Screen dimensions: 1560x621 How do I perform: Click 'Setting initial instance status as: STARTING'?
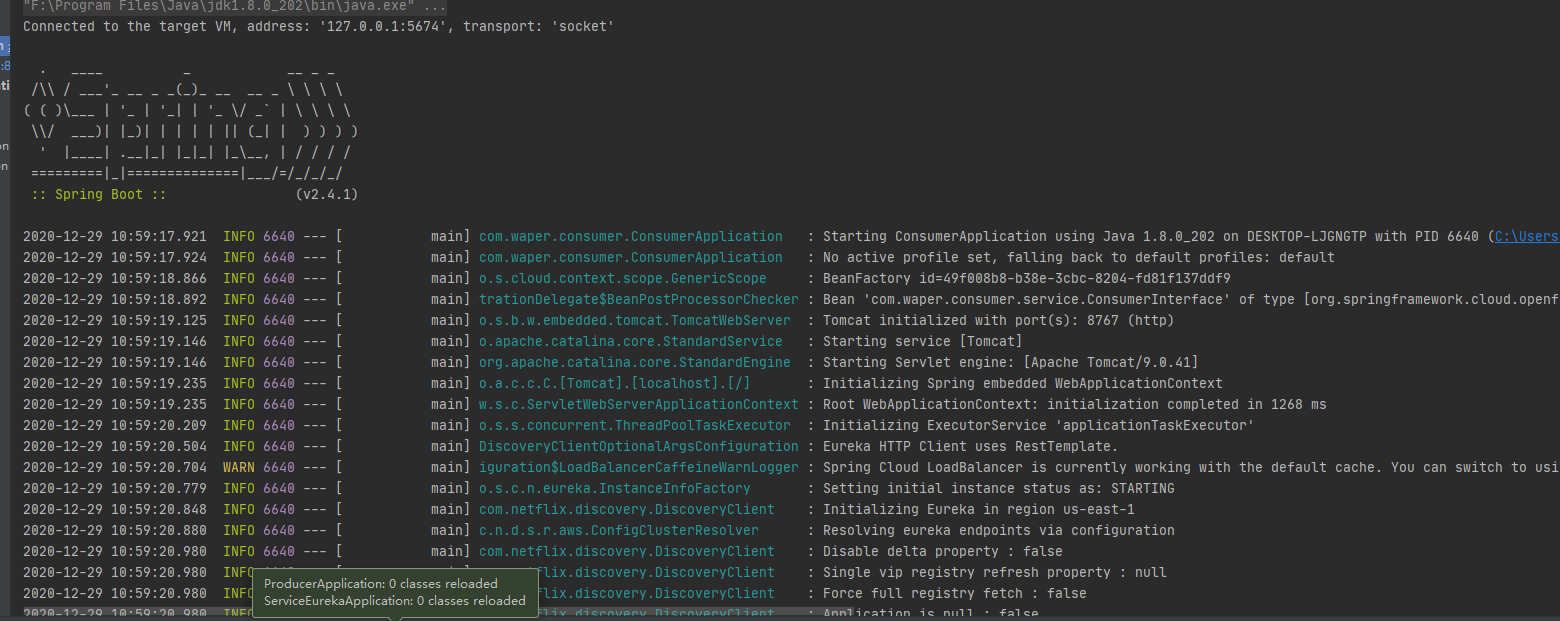[998, 489]
